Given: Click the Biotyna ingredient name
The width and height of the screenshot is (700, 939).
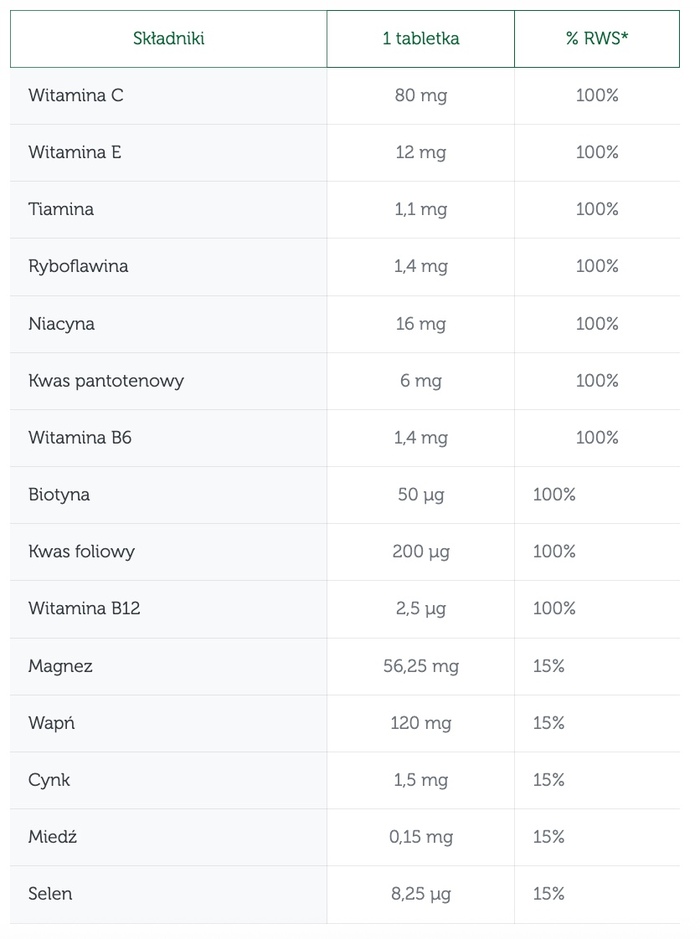Looking at the screenshot, I should 59,495.
